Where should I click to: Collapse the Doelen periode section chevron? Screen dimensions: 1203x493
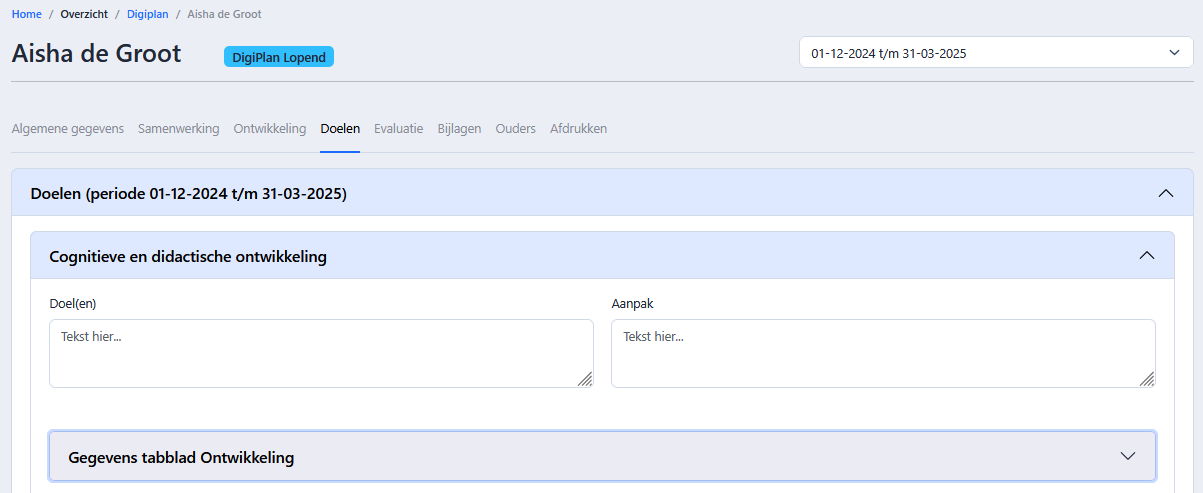click(1165, 193)
